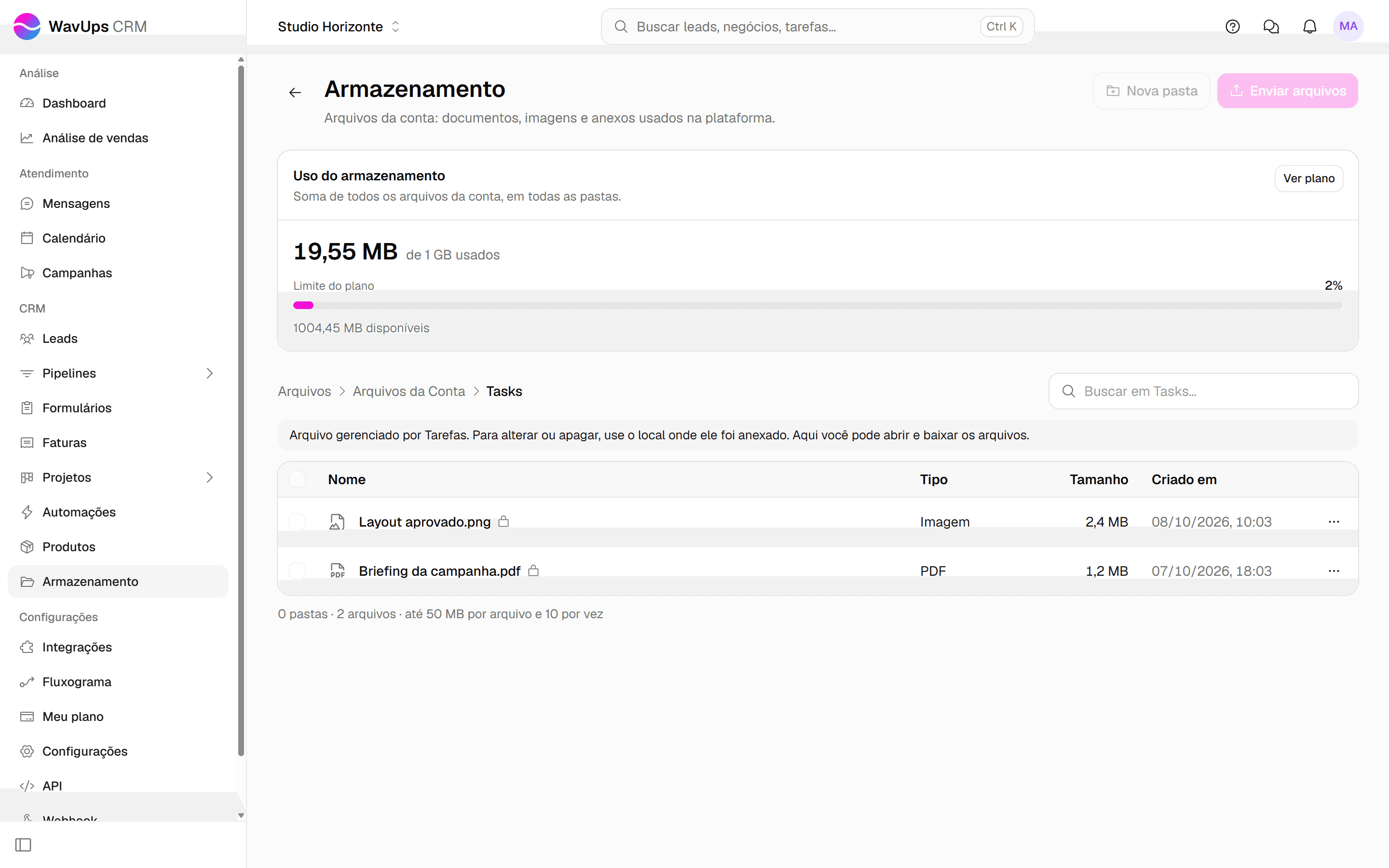
Task: Focus the Buscar em Tasks search field
Action: click(1203, 391)
